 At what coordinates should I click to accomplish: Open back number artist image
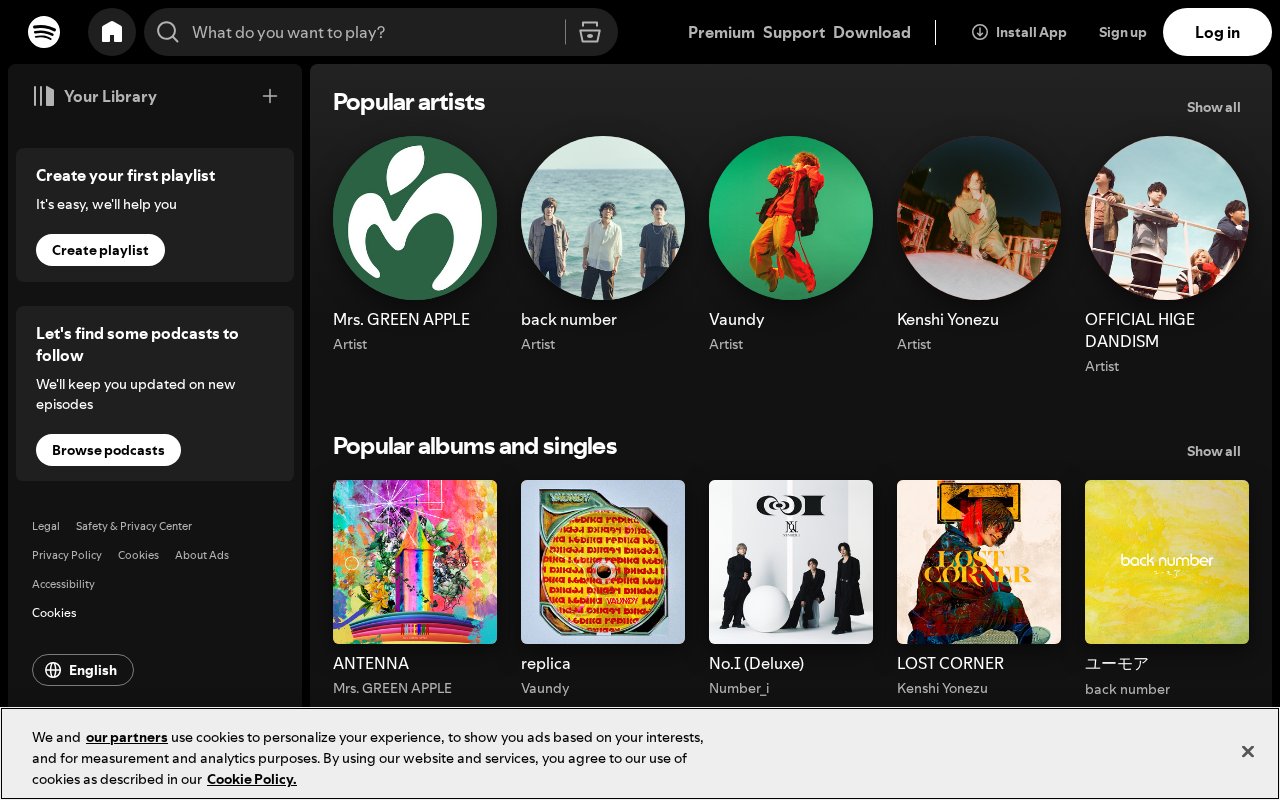(x=603, y=218)
